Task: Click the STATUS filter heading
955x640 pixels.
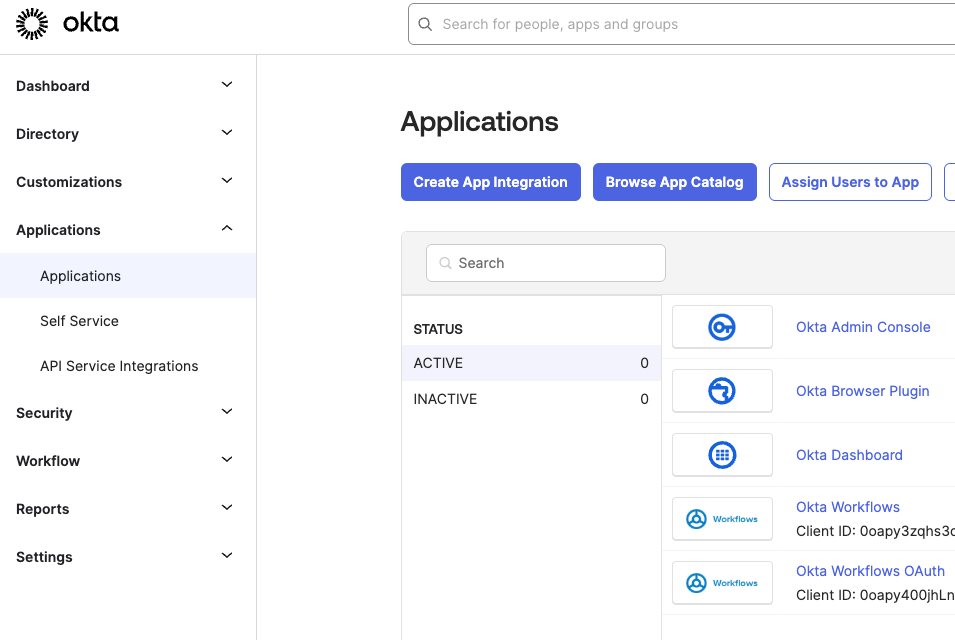Action: point(438,329)
